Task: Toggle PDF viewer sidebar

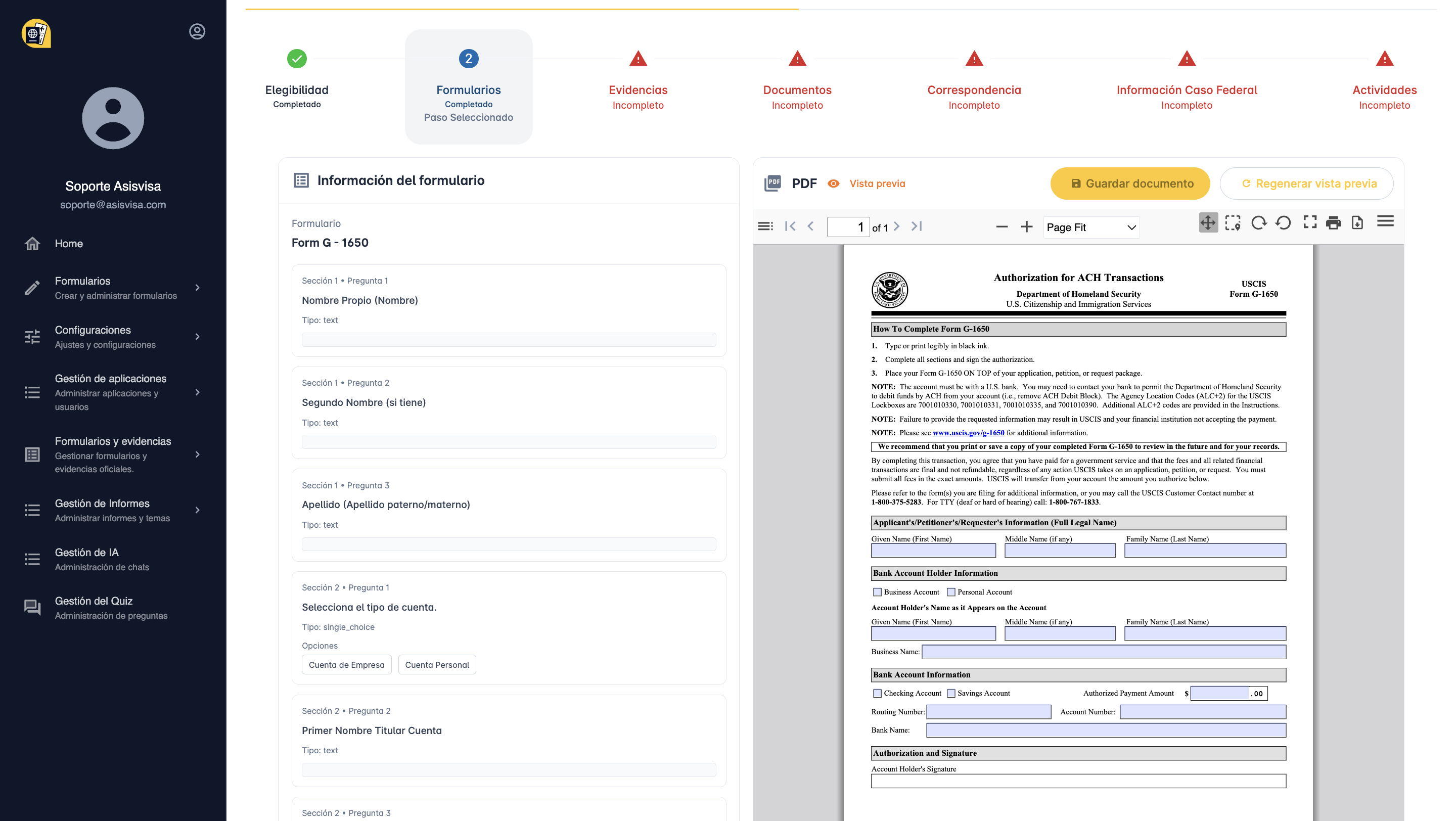Action: click(765, 226)
